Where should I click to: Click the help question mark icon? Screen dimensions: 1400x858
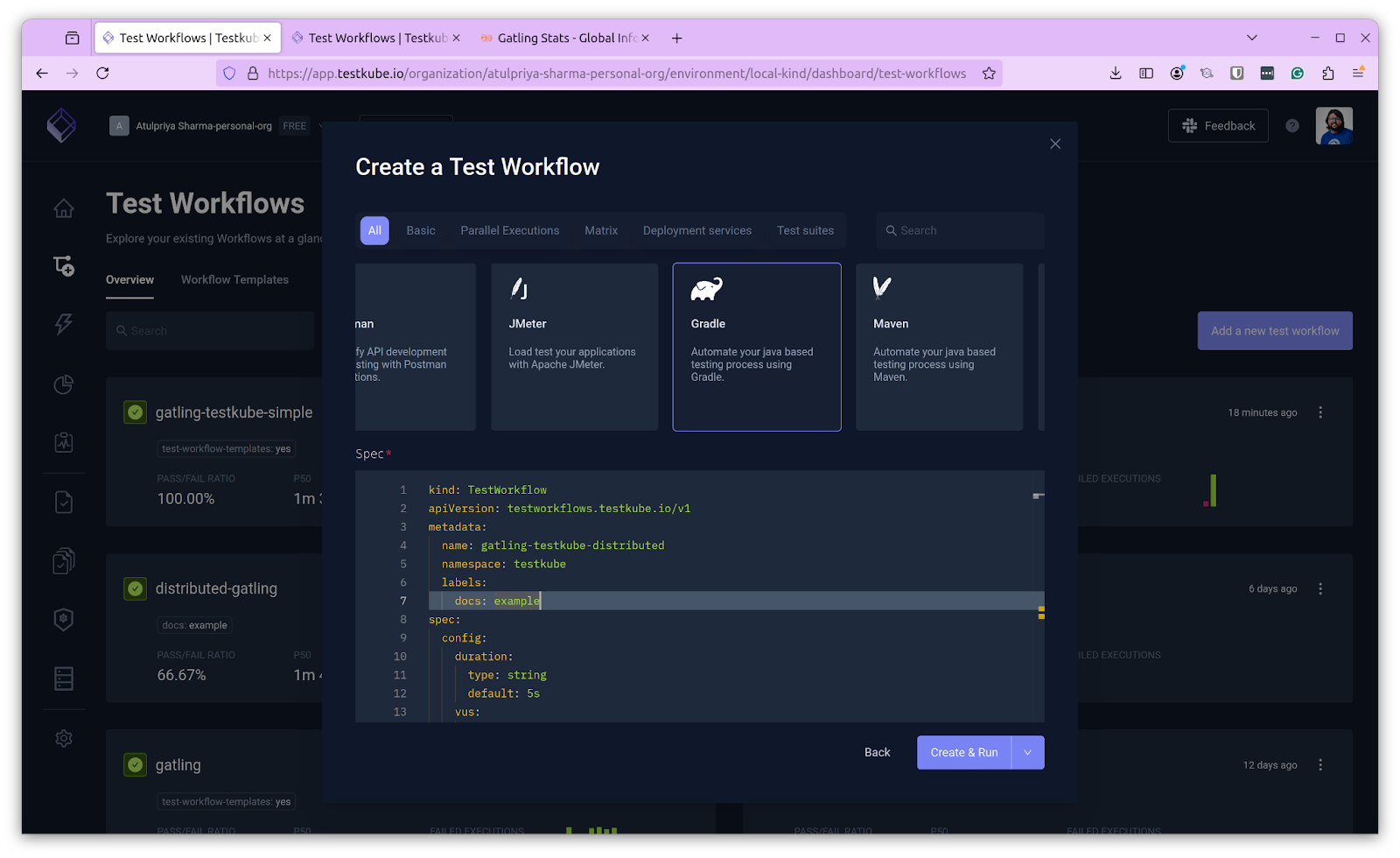click(1292, 126)
